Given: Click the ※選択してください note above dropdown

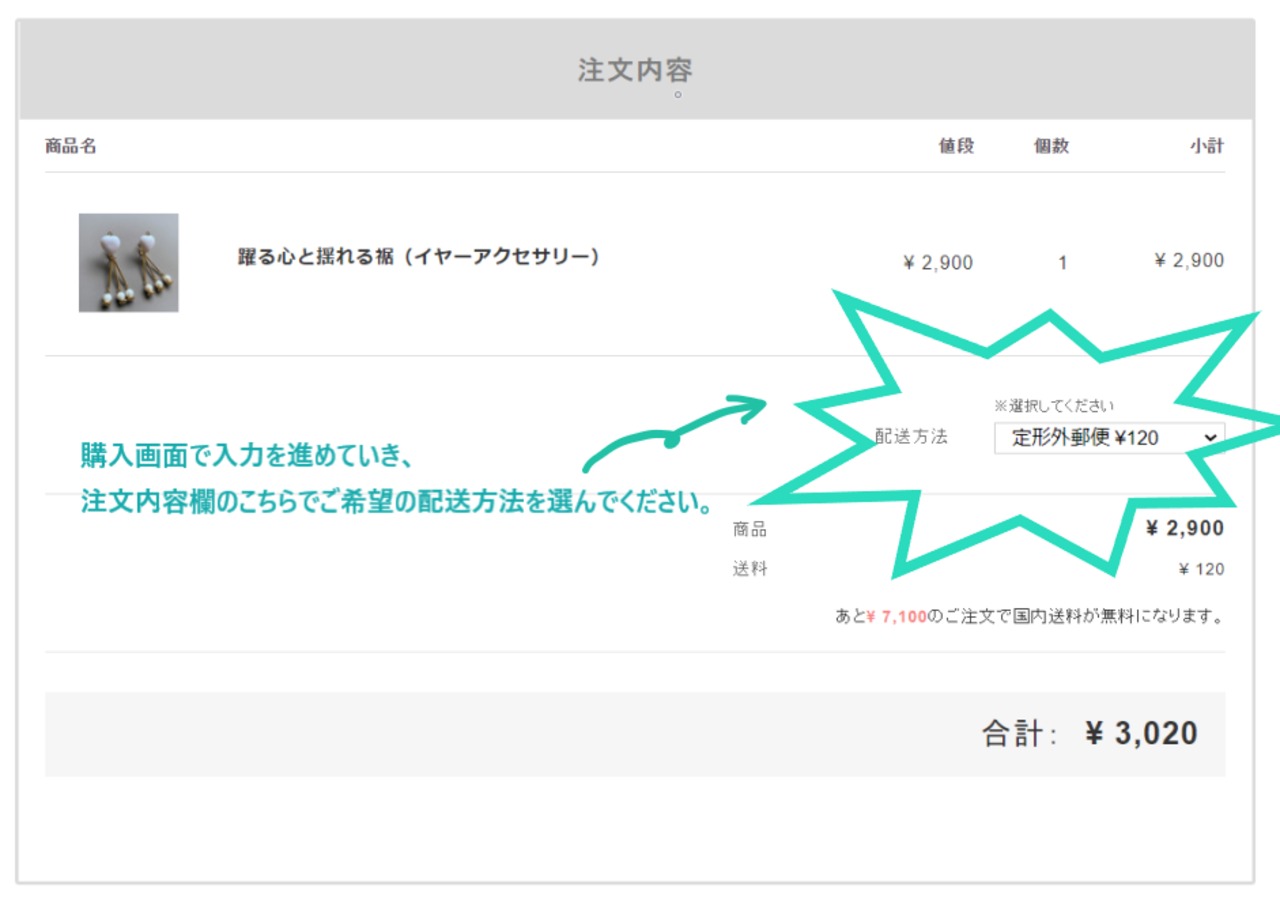Looking at the screenshot, I should [1053, 406].
